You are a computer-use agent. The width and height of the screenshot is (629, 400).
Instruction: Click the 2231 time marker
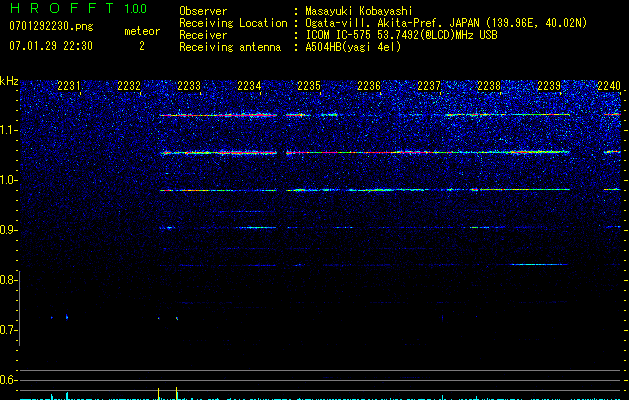(x=69, y=86)
